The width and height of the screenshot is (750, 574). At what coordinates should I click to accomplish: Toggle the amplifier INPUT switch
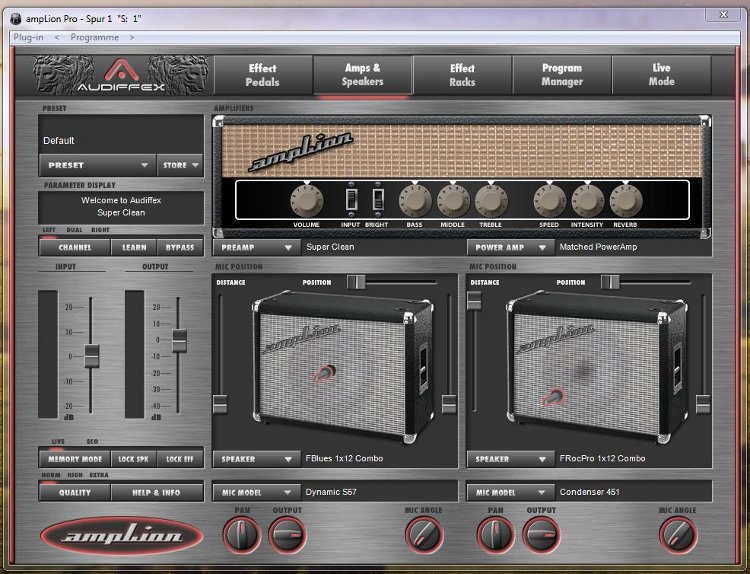pyautogui.click(x=352, y=199)
